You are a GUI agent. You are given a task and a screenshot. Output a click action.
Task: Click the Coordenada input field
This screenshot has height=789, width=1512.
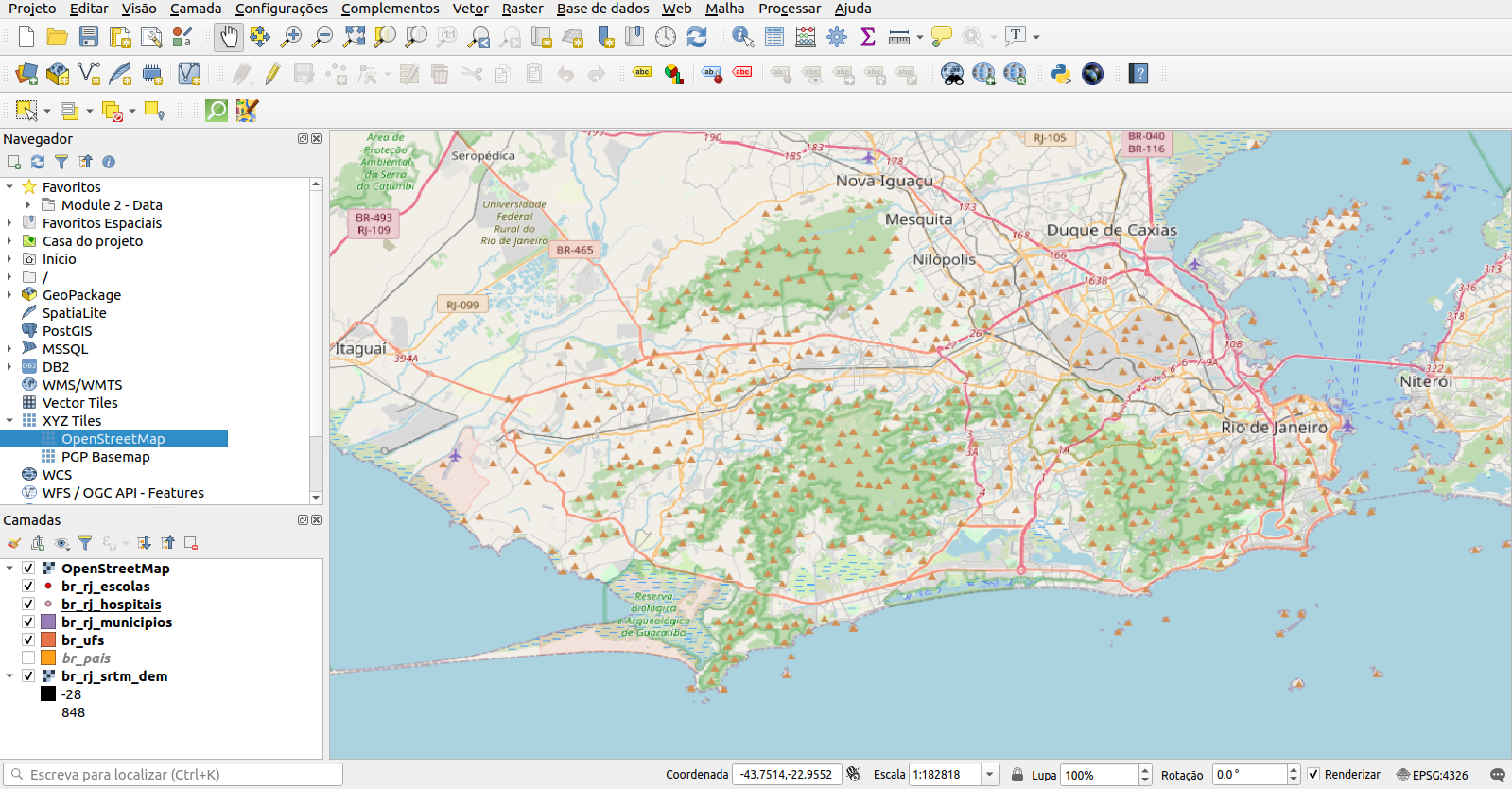click(x=787, y=775)
